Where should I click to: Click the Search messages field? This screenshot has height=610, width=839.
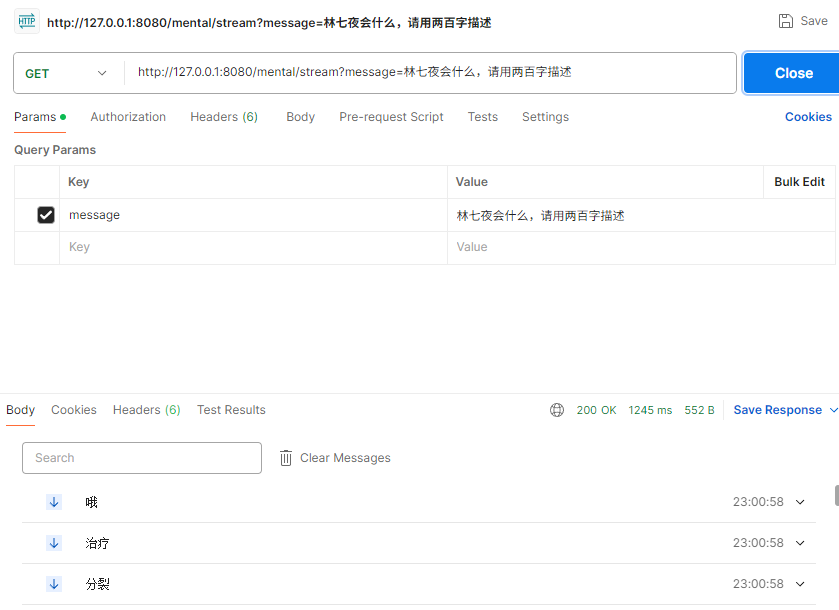[142, 458]
